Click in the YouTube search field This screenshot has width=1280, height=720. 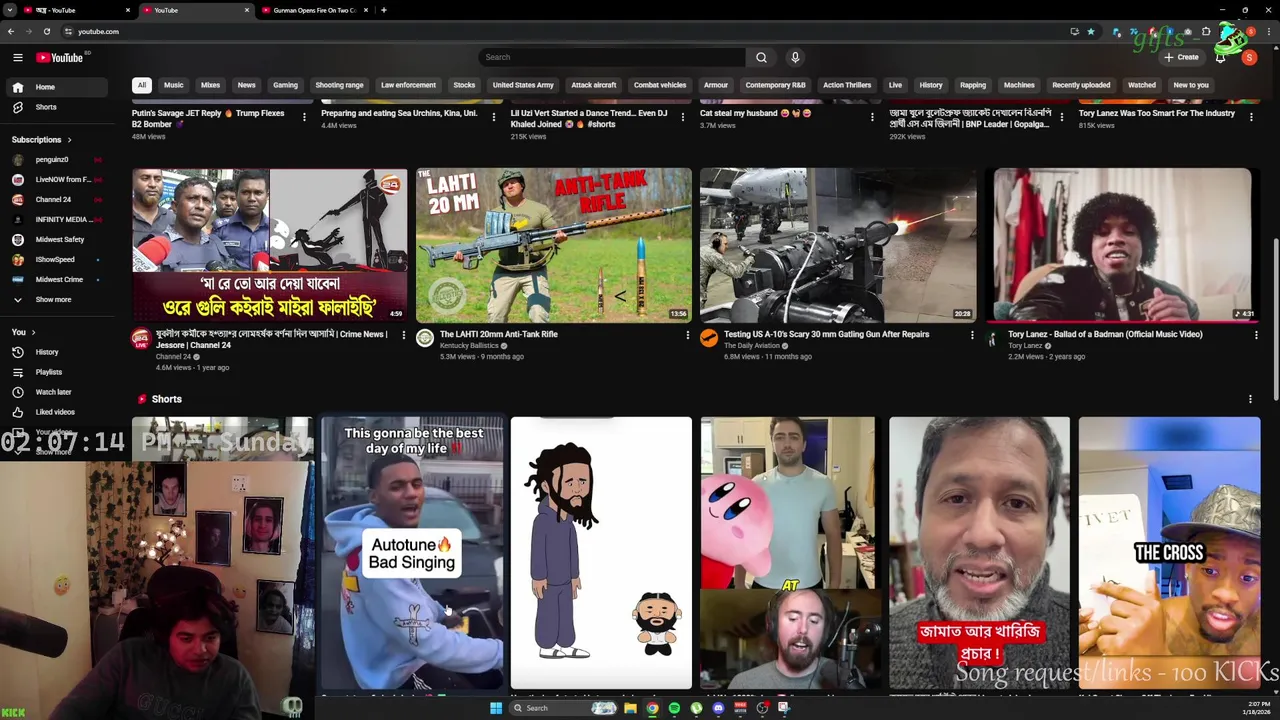click(612, 57)
